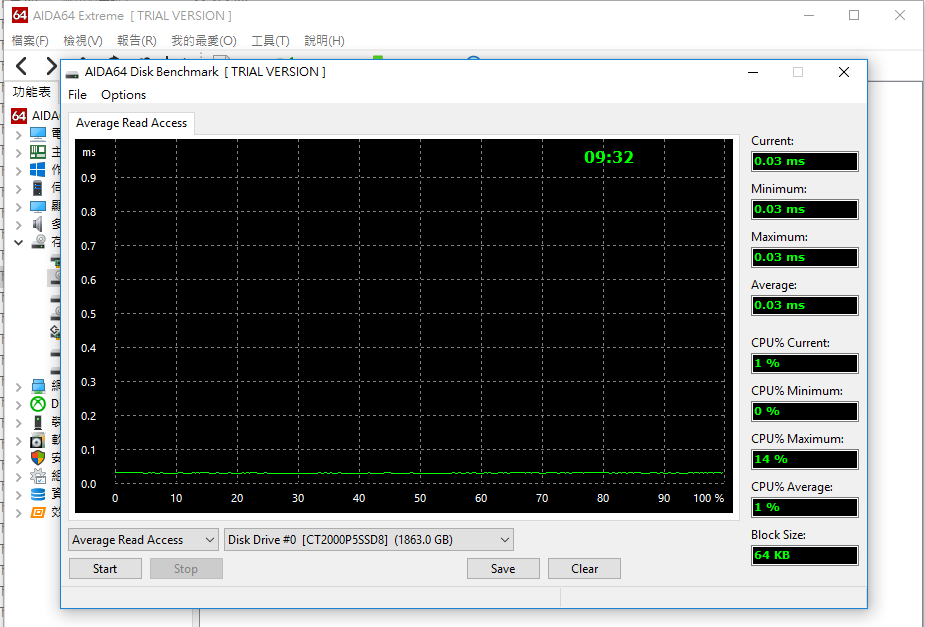Image resolution: width=925 pixels, height=627 pixels.
Task: Click the CPU% Current 1 % value
Action: tap(805, 363)
